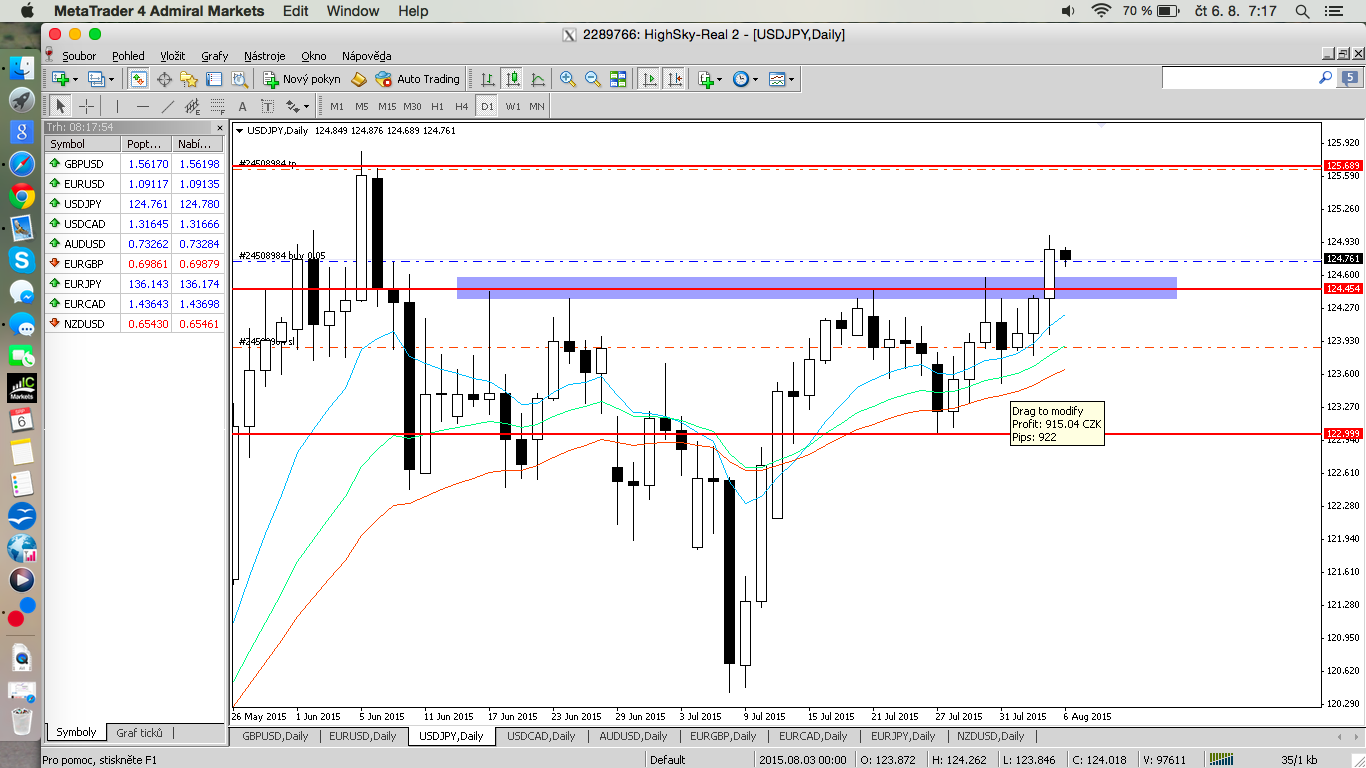
Task: Open the templates icon
Action: [777, 79]
